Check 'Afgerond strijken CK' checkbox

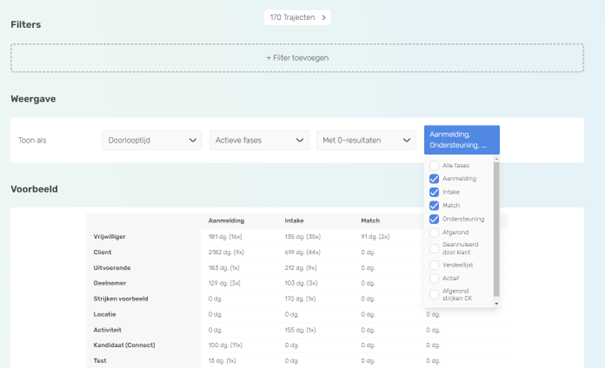[x=434, y=295]
